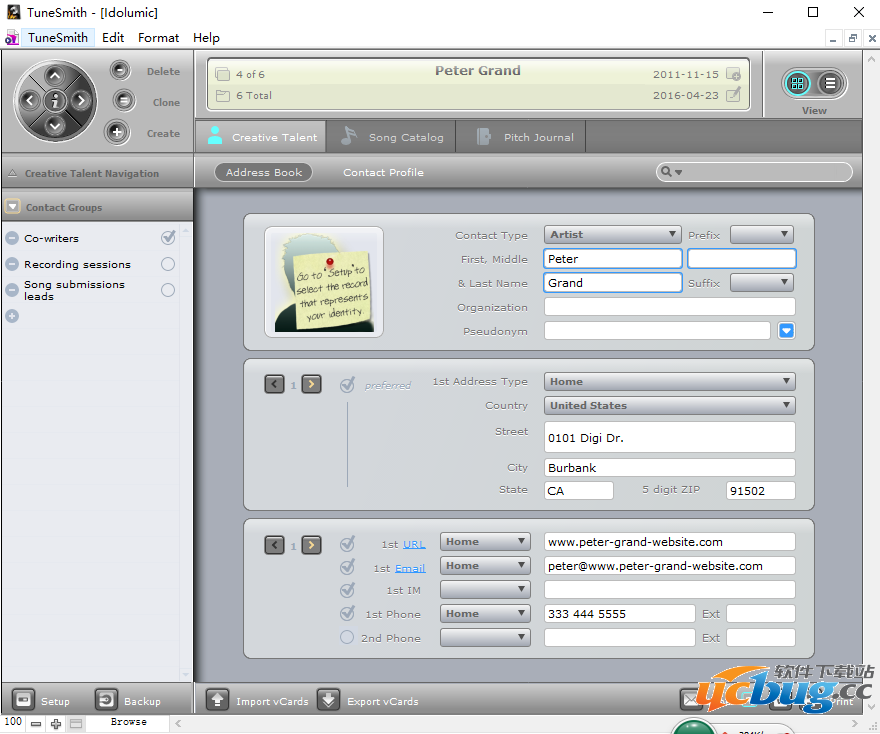Screen dimensions: 880x734
Task: Click the Clone record icon
Action: point(123,101)
